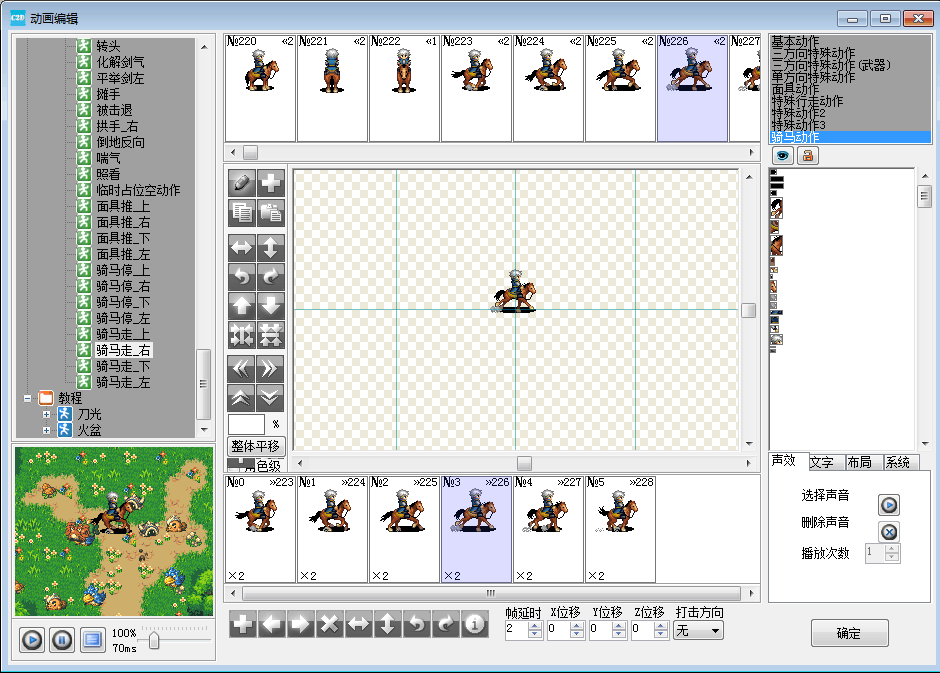Toggle the preview screen mode button
Image resolution: width=940 pixels, height=673 pixels.
point(92,639)
